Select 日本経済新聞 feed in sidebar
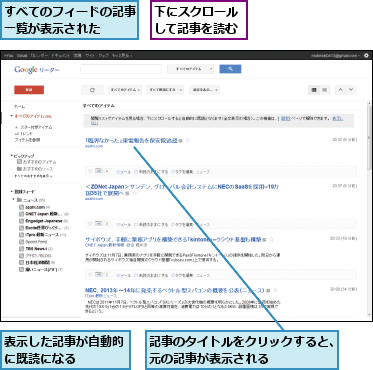 click(x=38, y=262)
